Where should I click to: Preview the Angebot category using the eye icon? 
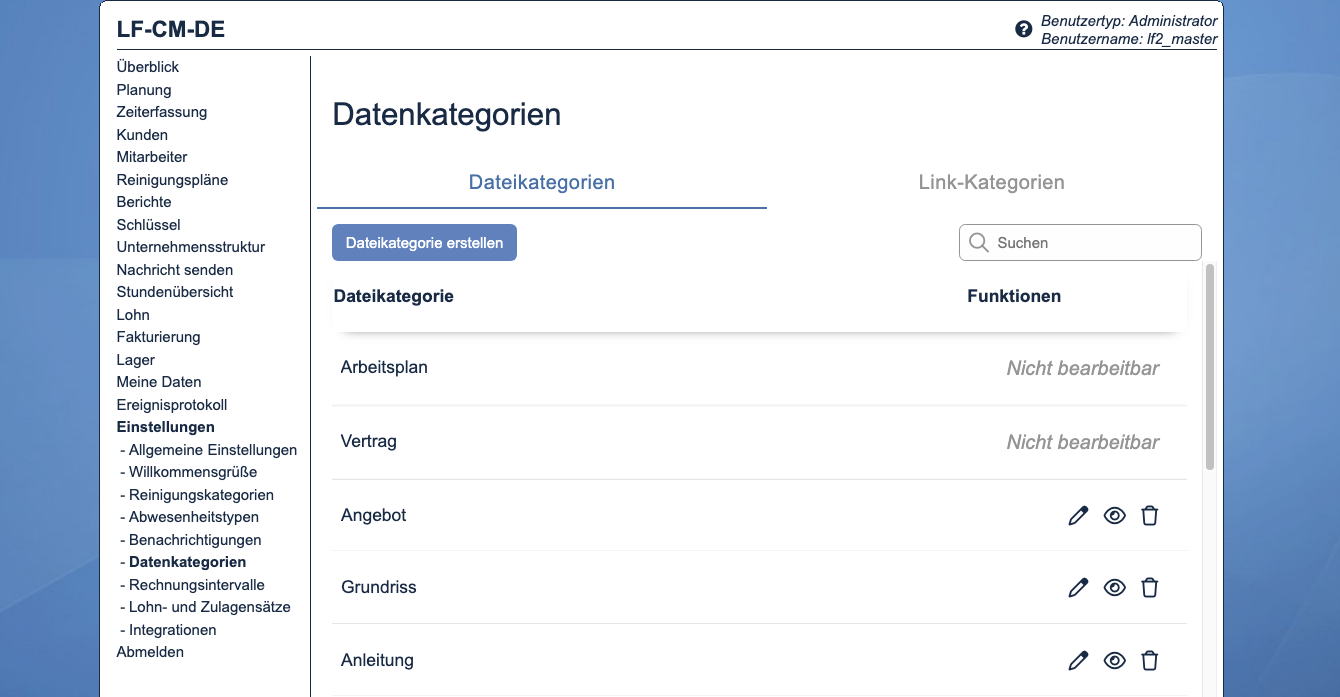click(x=1114, y=515)
